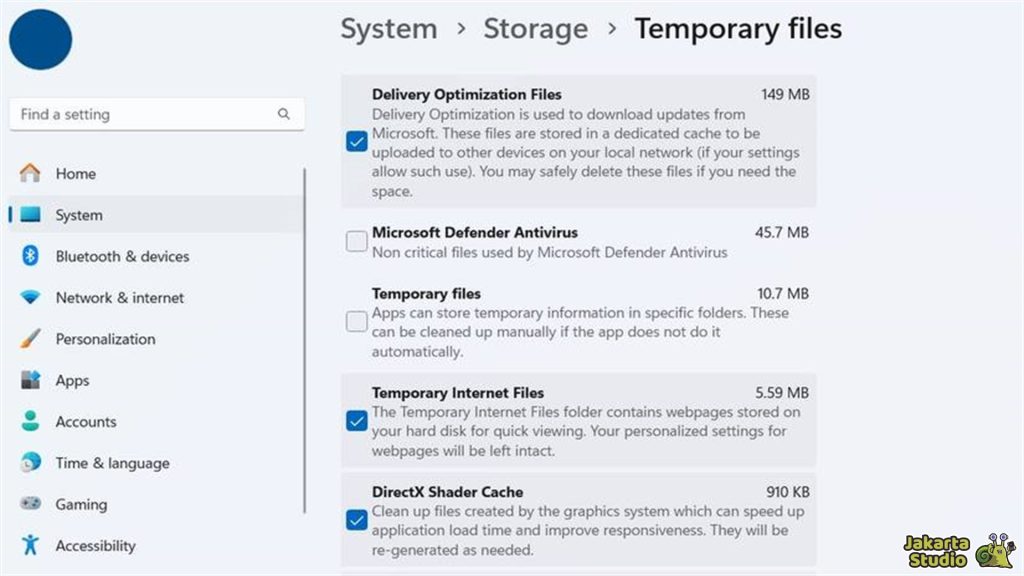Click the Apps icon in sidebar

(30, 379)
